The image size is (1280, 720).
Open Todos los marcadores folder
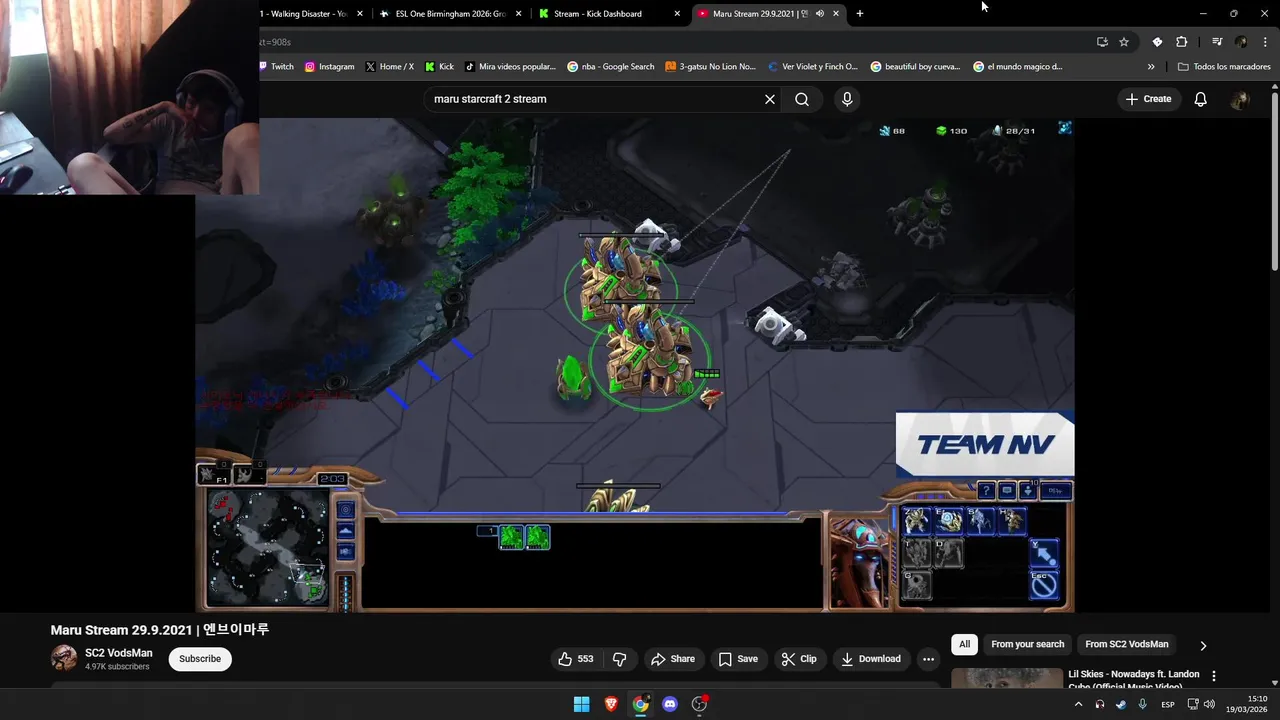click(x=1224, y=67)
